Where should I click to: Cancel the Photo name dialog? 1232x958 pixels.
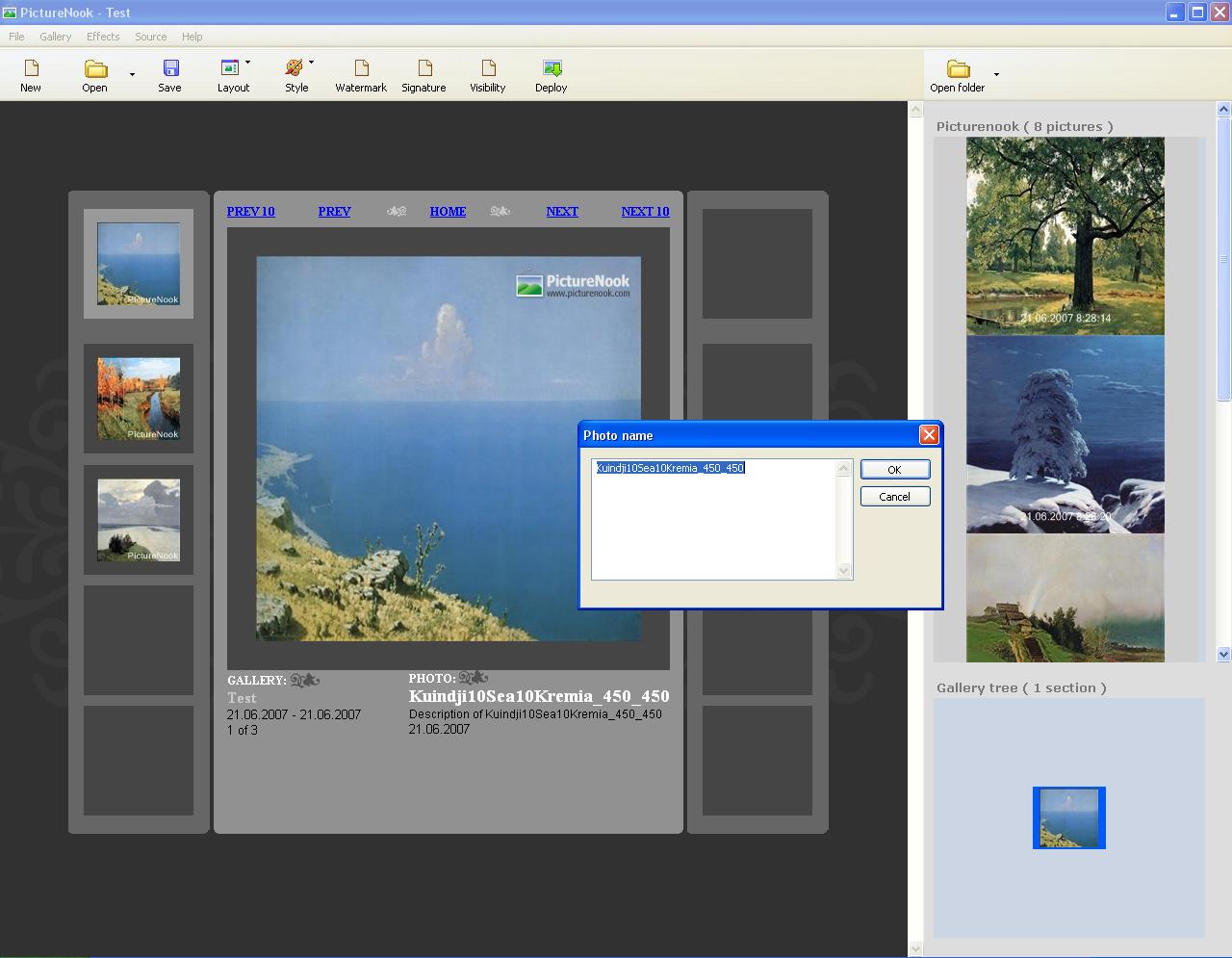[x=895, y=496]
